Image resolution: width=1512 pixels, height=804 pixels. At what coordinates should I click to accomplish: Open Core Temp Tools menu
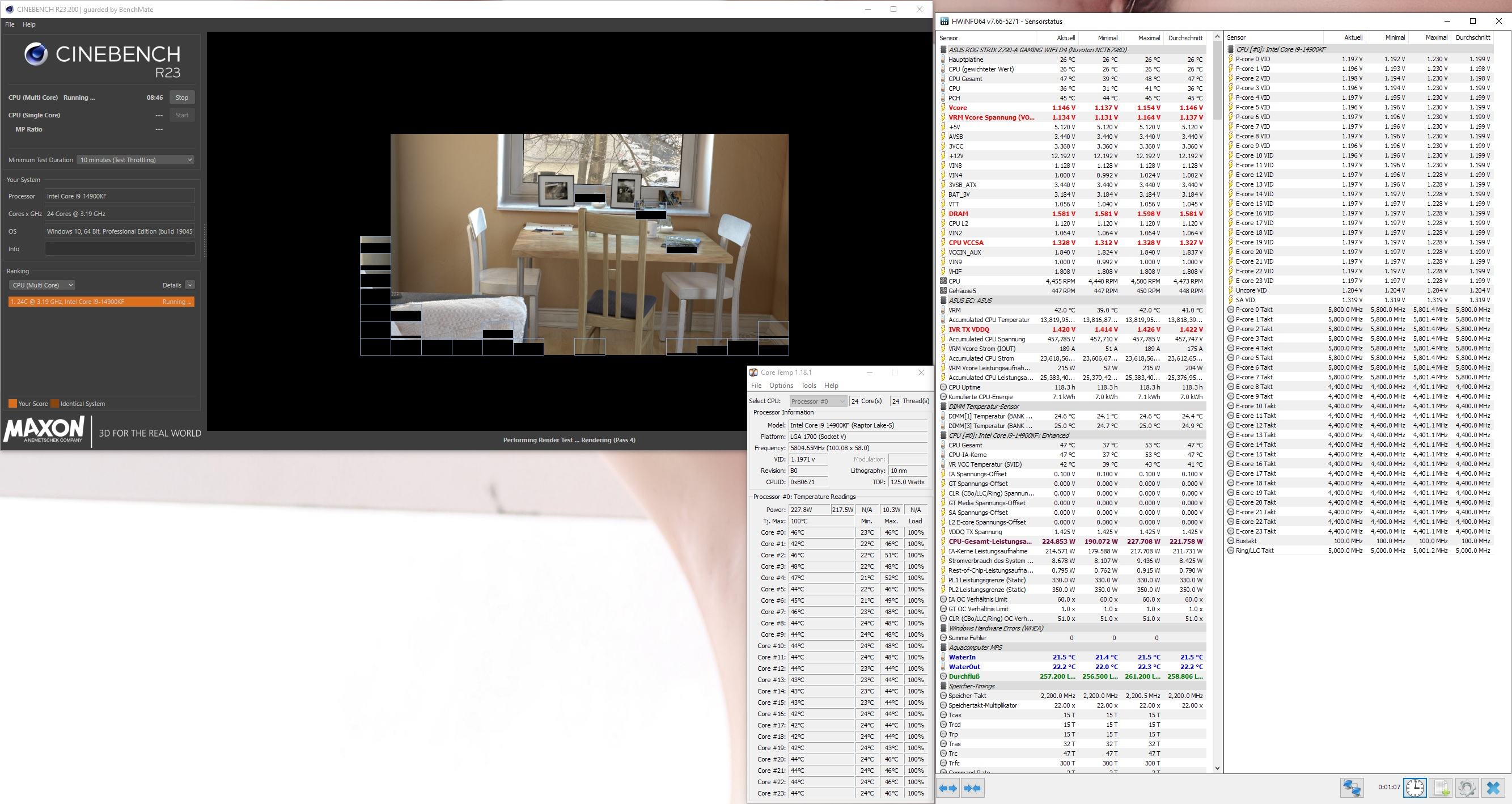pyautogui.click(x=808, y=386)
